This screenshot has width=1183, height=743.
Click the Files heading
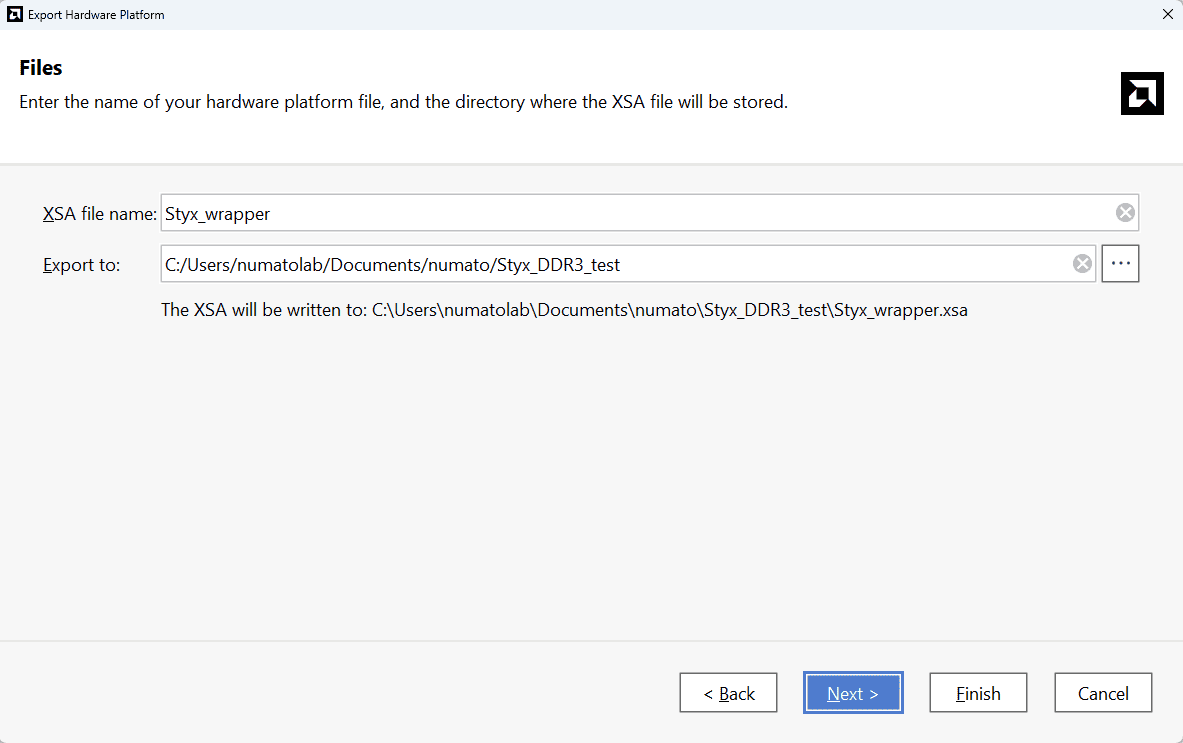(x=41, y=68)
